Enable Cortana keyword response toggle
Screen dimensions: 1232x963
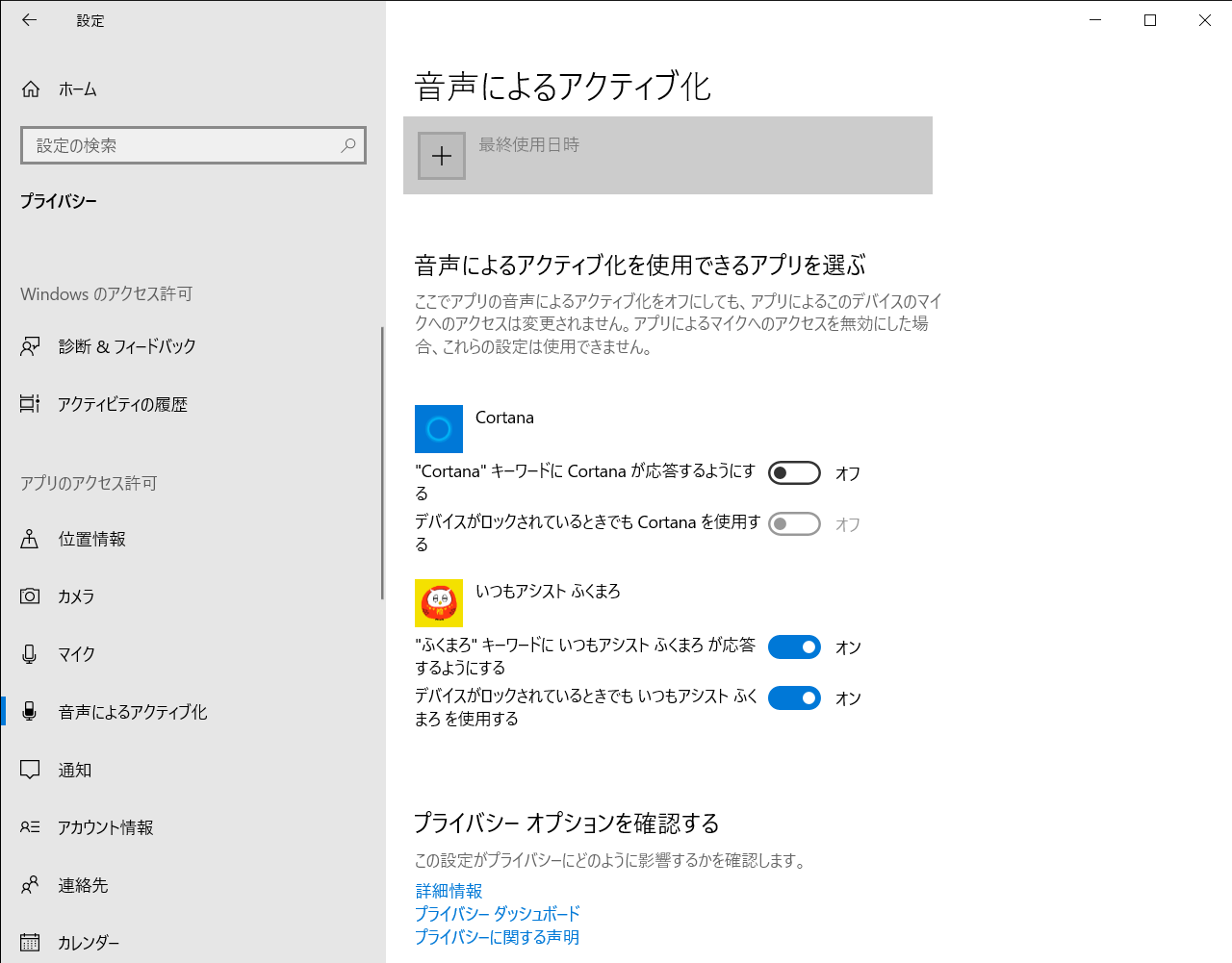click(x=794, y=473)
